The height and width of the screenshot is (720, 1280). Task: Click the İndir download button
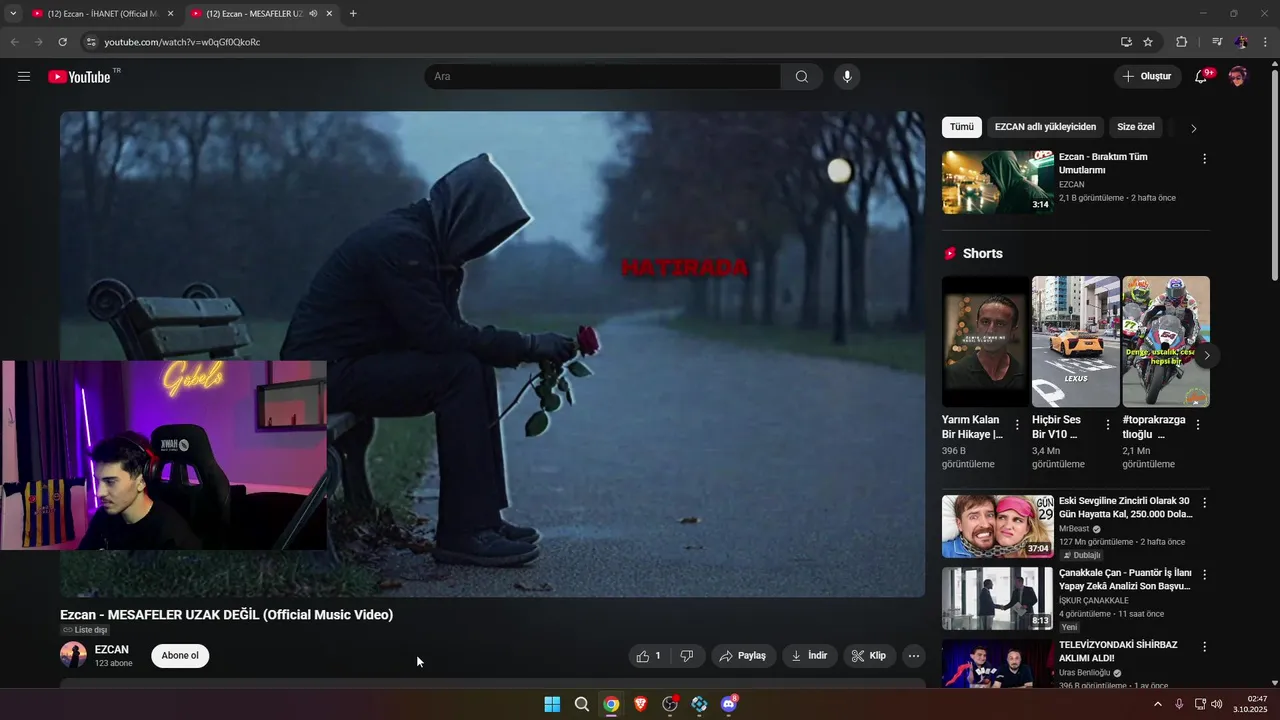(810, 656)
